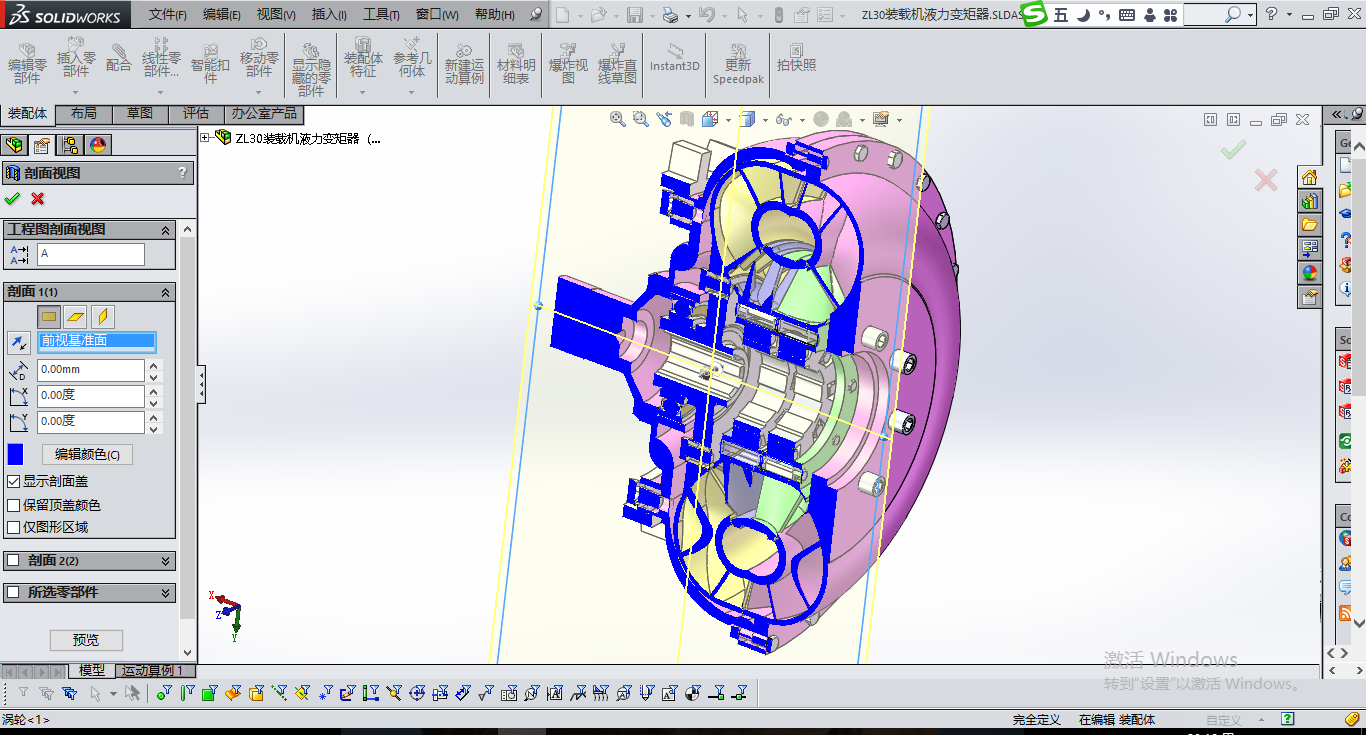Viewport: 1366px width, 735px height.
Task: Click offset distance field 0.00mm
Action: coord(91,370)
